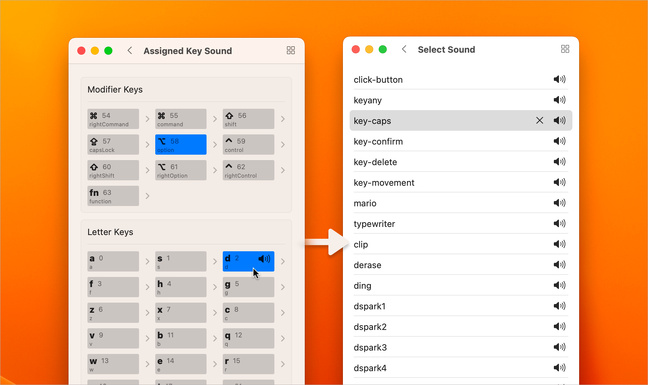The width and height of the screenshot is (648, 385).
Task: Expand chevron next to letter a key
Action: (147, 261)
